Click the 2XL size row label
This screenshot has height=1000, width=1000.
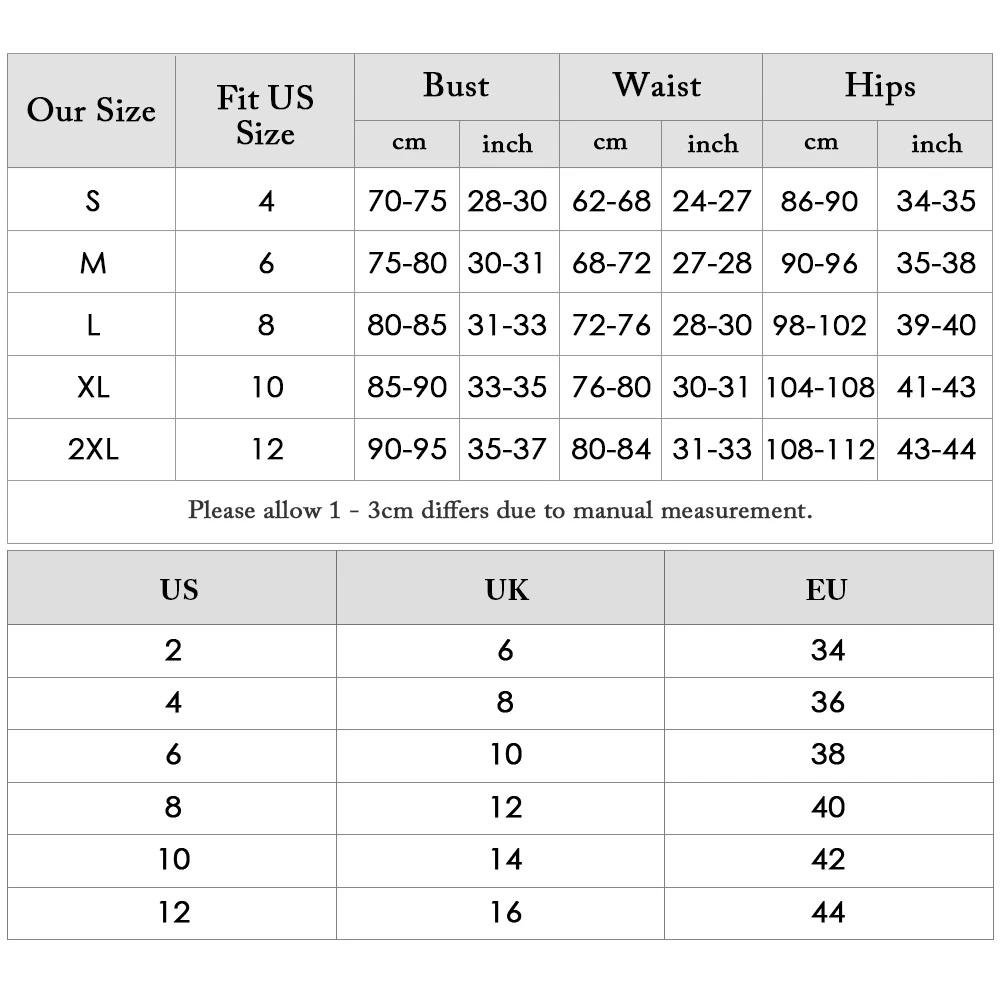pyautogui.click(x=93, y=450)
